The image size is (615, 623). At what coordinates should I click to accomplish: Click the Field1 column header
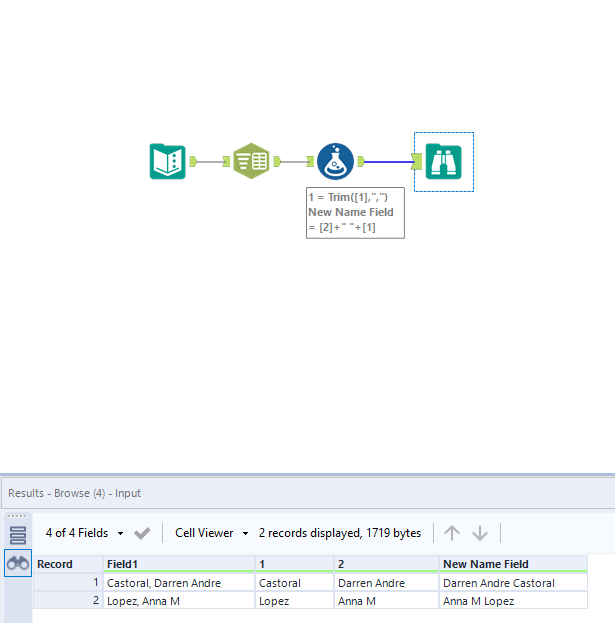(179, 564)
